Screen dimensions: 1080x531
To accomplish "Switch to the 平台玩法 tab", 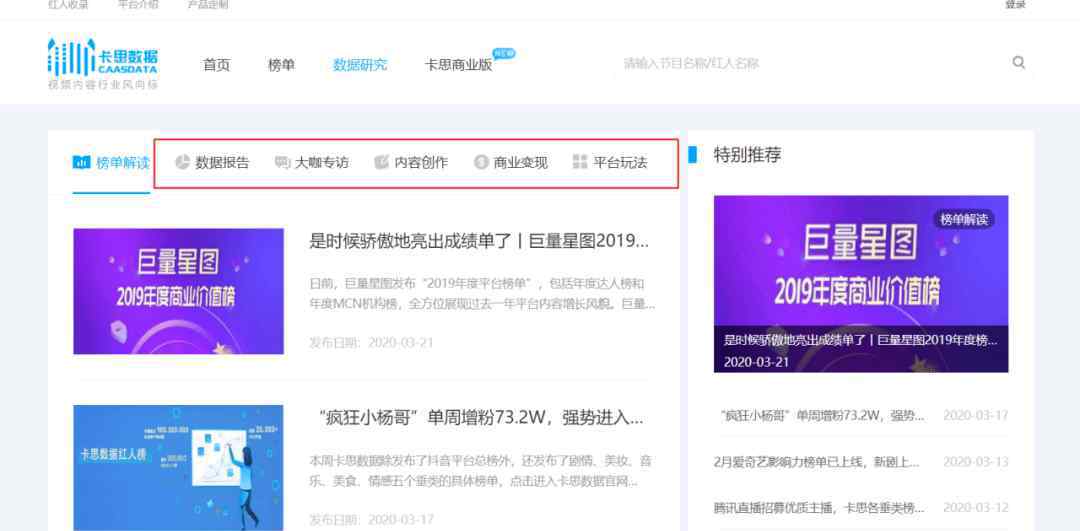I will [x=610, y=163].
